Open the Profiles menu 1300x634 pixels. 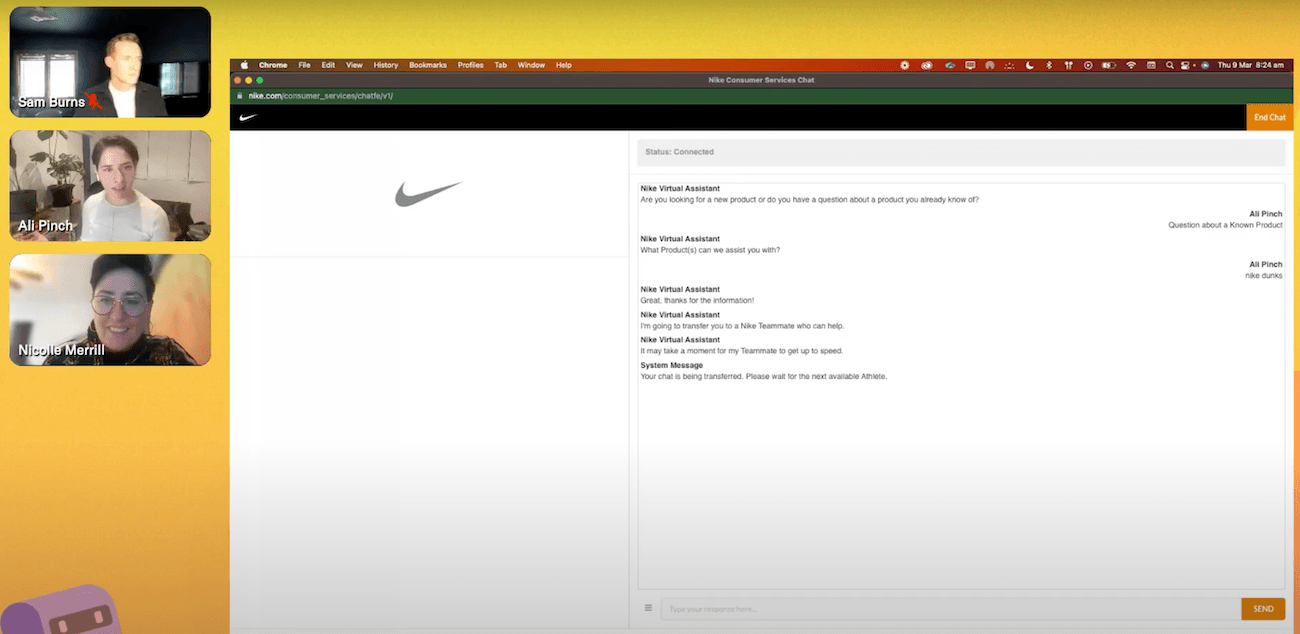[x=471, y=65]
